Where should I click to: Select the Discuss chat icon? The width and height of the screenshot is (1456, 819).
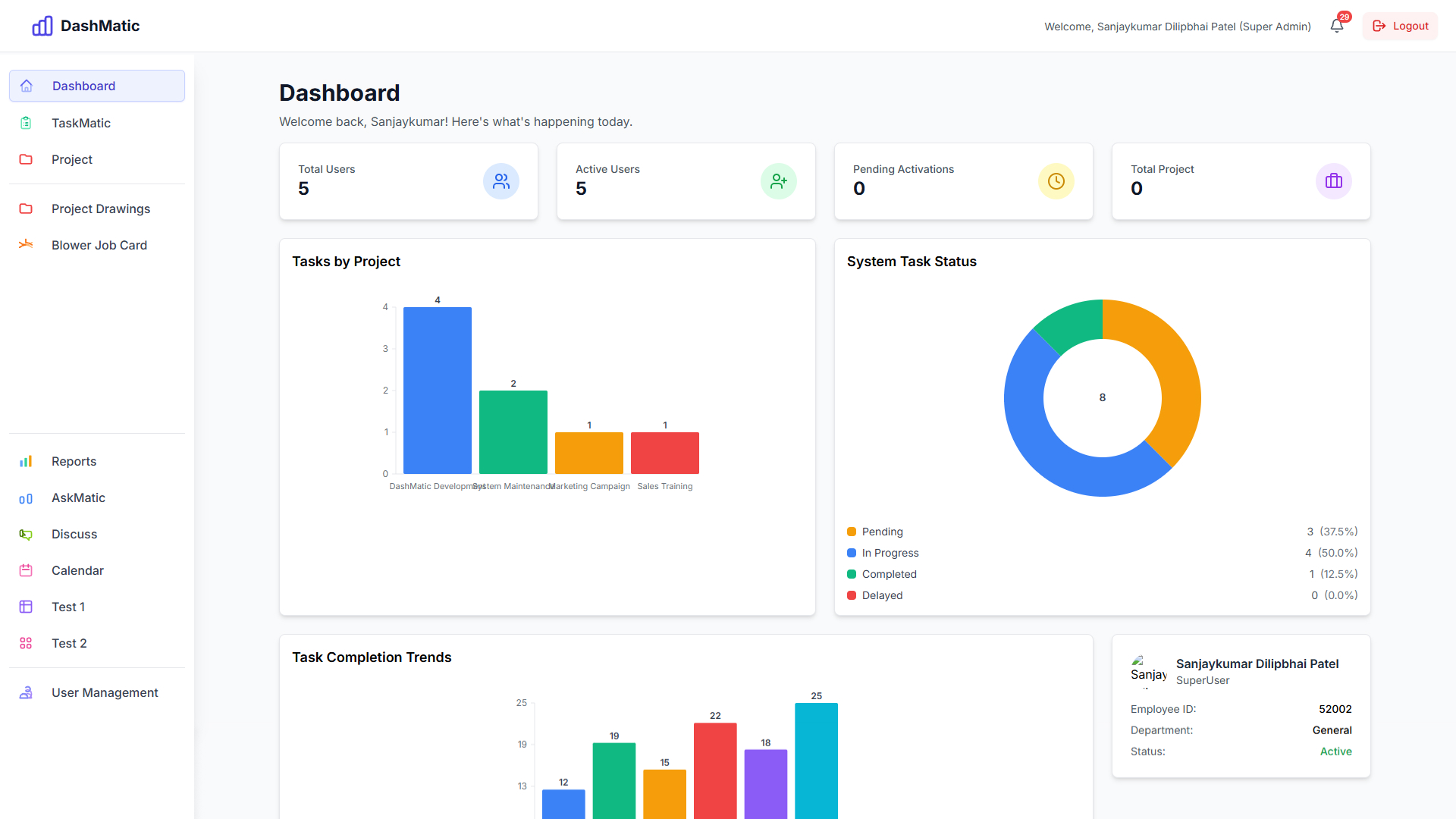27,534
